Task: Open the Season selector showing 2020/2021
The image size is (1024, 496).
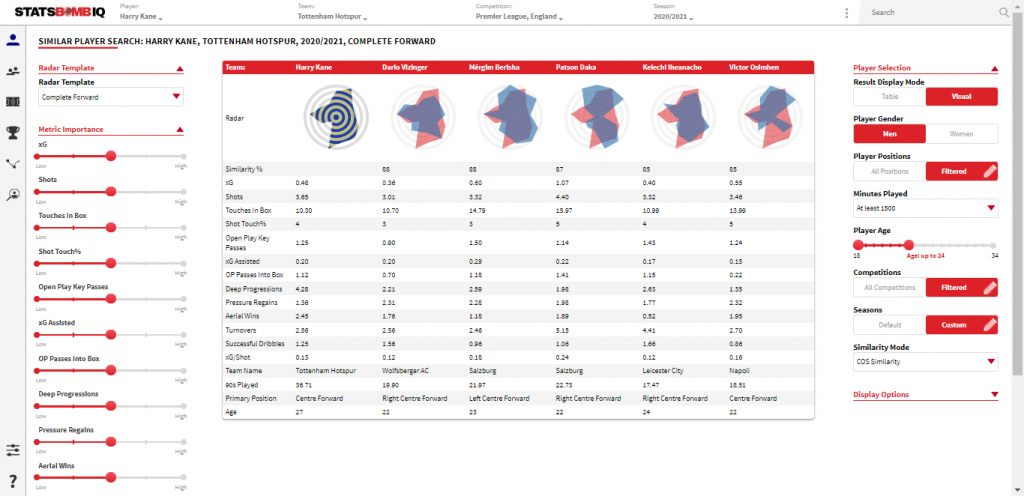Action: pos(673,16)
